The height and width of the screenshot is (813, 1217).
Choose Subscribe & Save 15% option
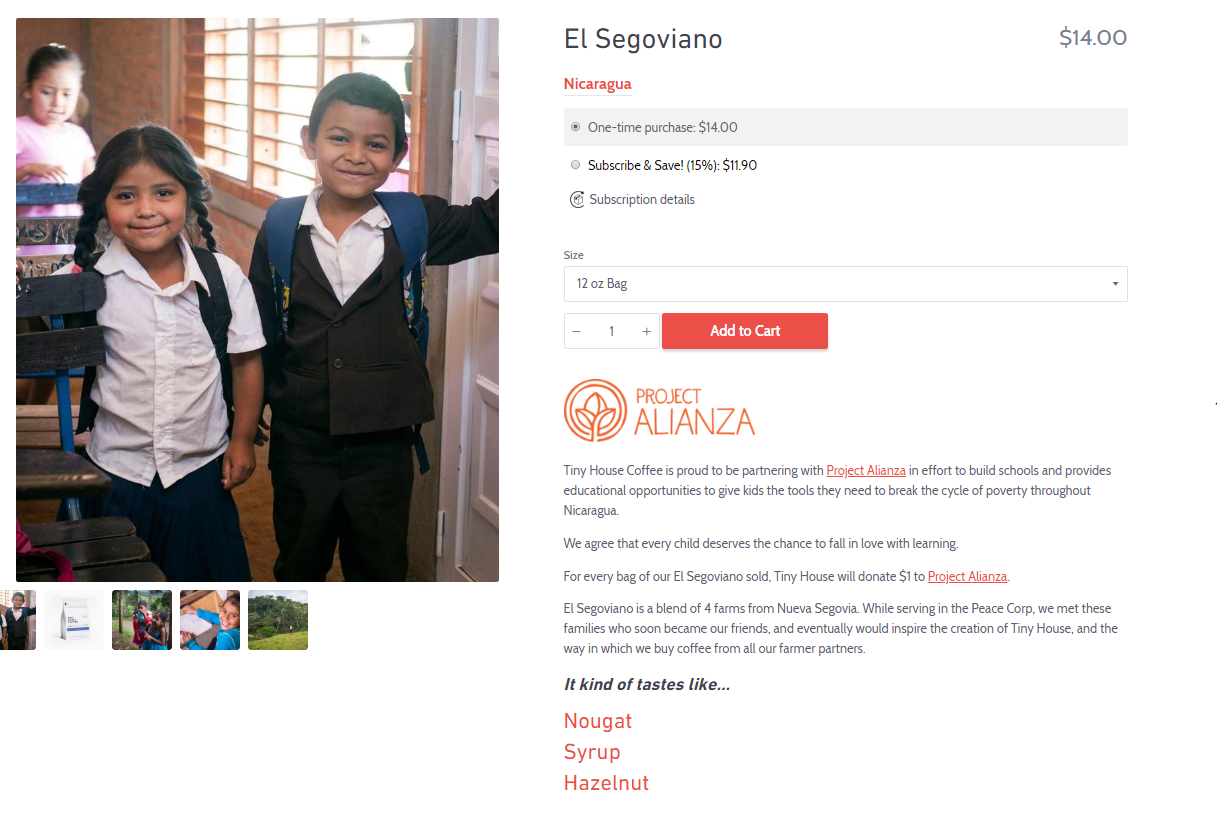(575, 165)
